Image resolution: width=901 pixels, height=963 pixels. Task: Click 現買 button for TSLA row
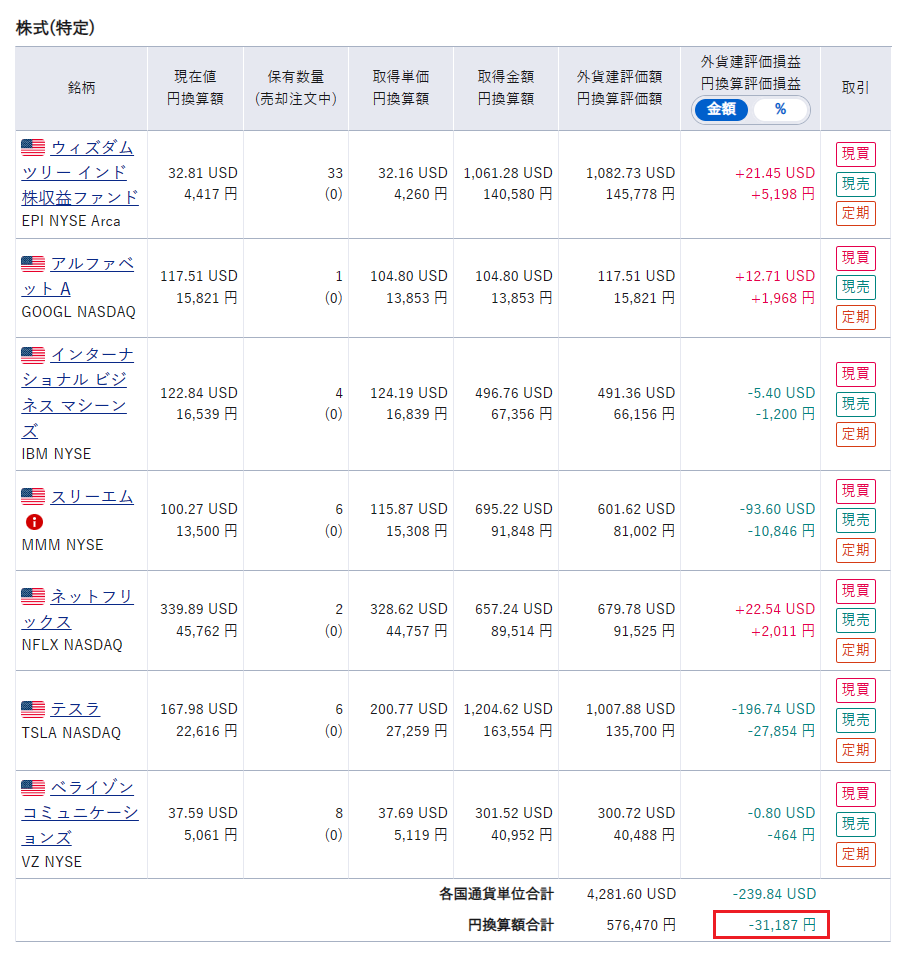(x=856, y=690)
